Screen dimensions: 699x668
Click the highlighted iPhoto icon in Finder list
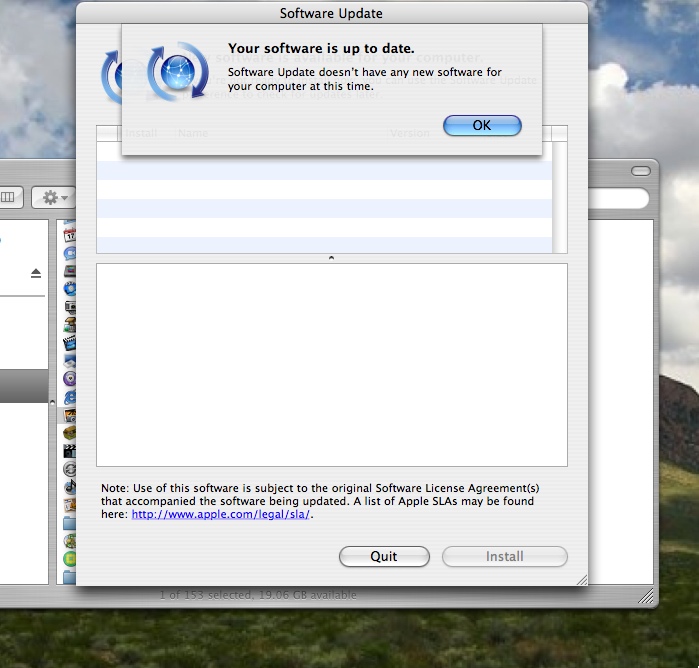pos(70,415)
